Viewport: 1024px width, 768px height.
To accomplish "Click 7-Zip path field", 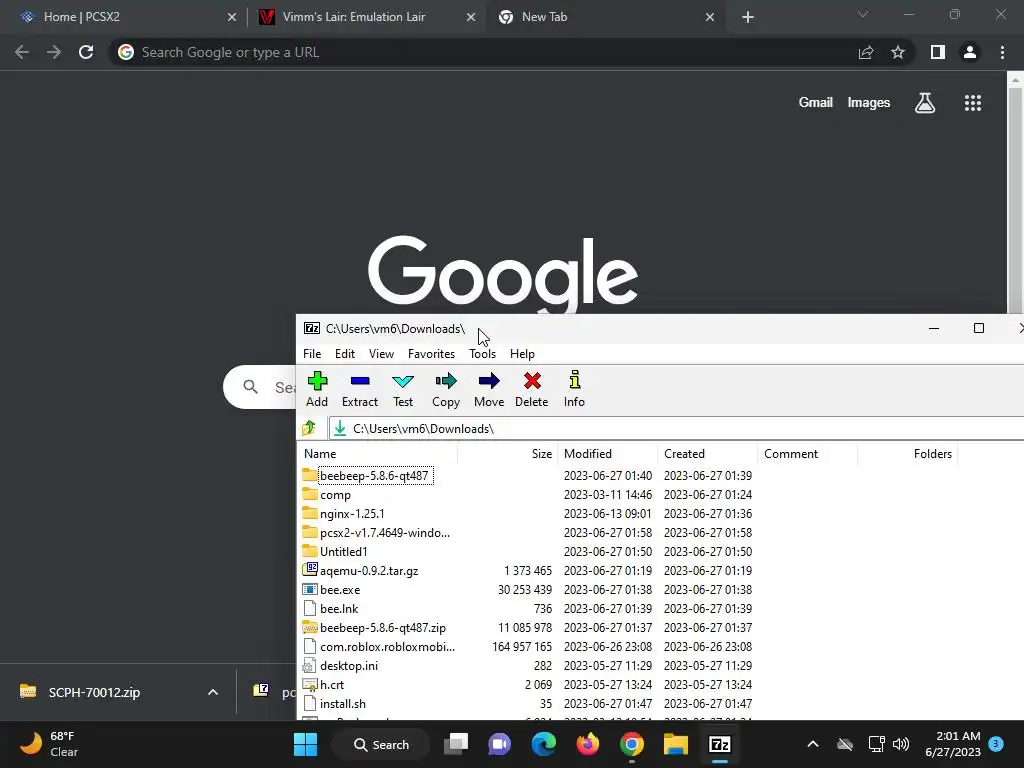I will click(x=677, y=428).
